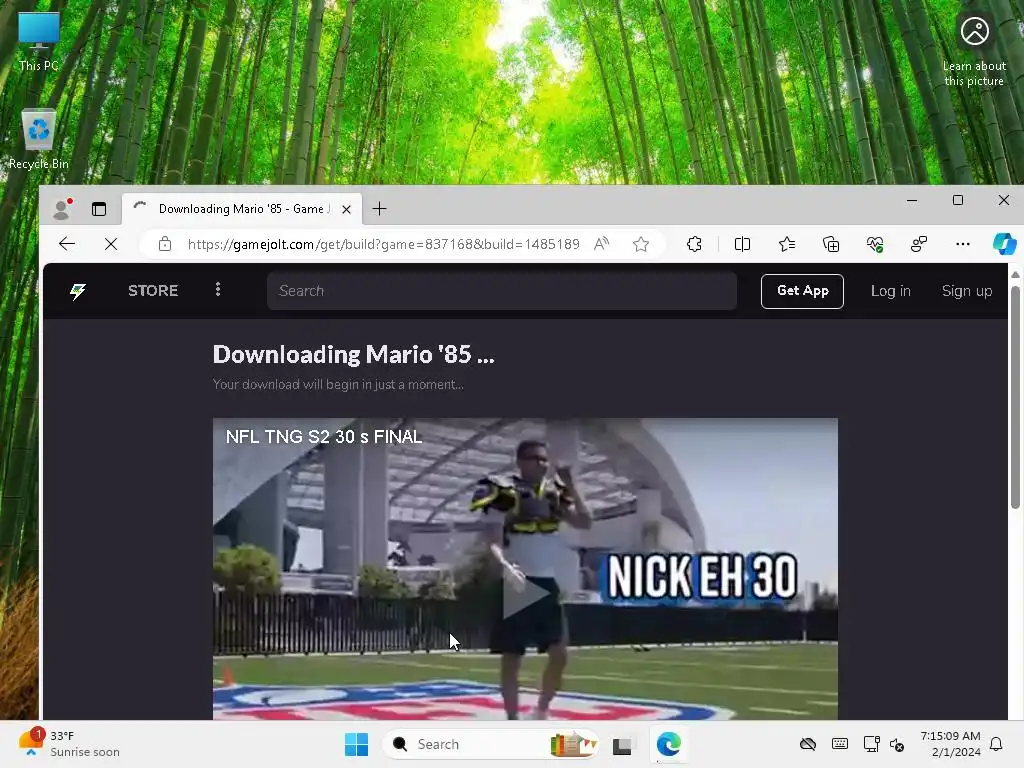Click the NFL TNG S2 video title
Screen dimensions: 1024x768
click(x=324, y=437)
